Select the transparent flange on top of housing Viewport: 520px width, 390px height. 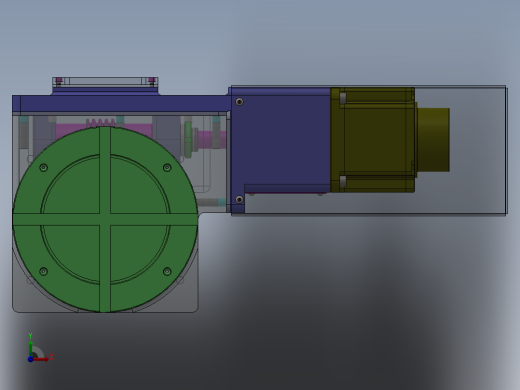[105, 82]
